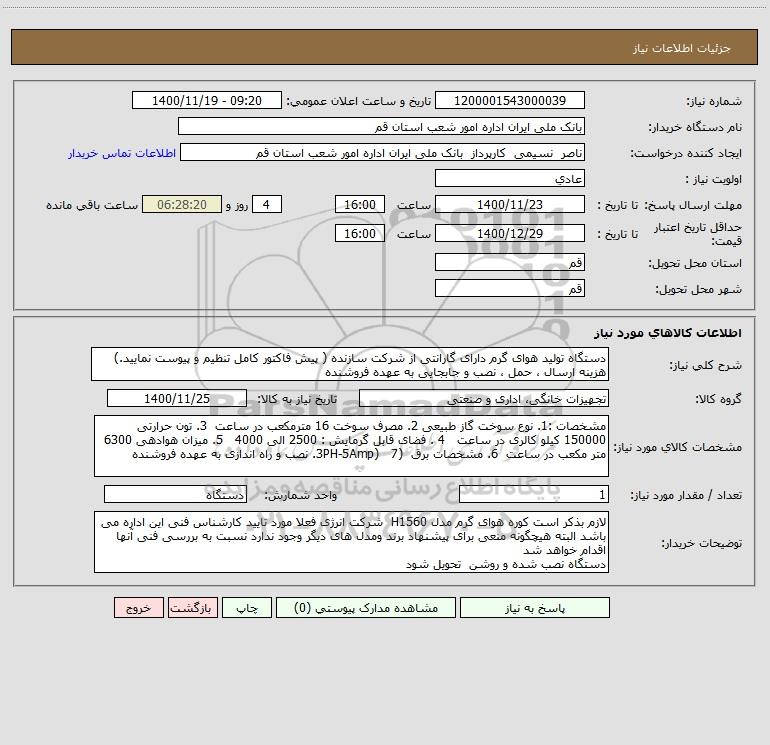Click the ساعت باقی مانده label
This screenshot has height=745, width=770.
pos(92,205)
